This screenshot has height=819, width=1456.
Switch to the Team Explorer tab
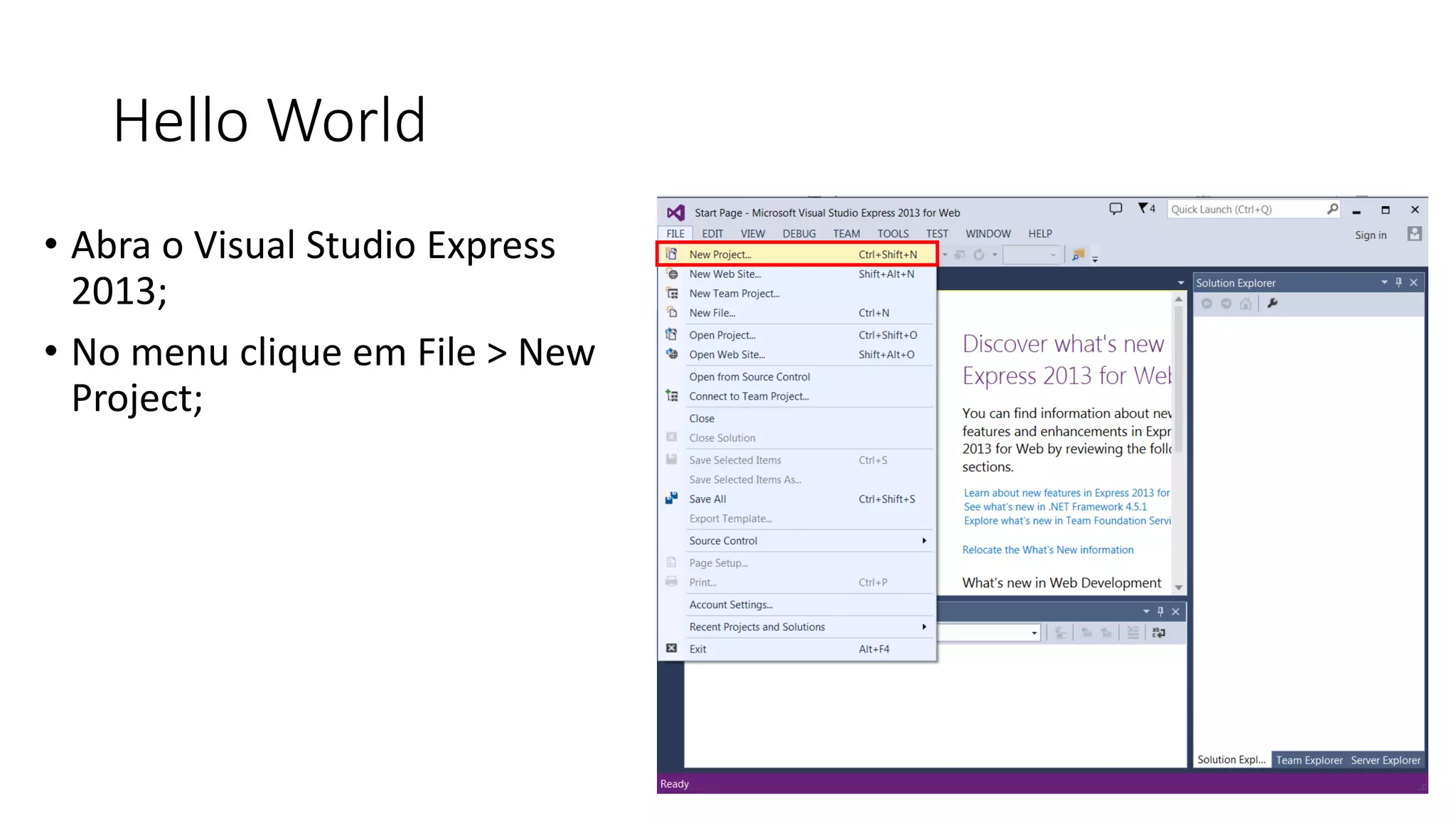click(1310, 760)
